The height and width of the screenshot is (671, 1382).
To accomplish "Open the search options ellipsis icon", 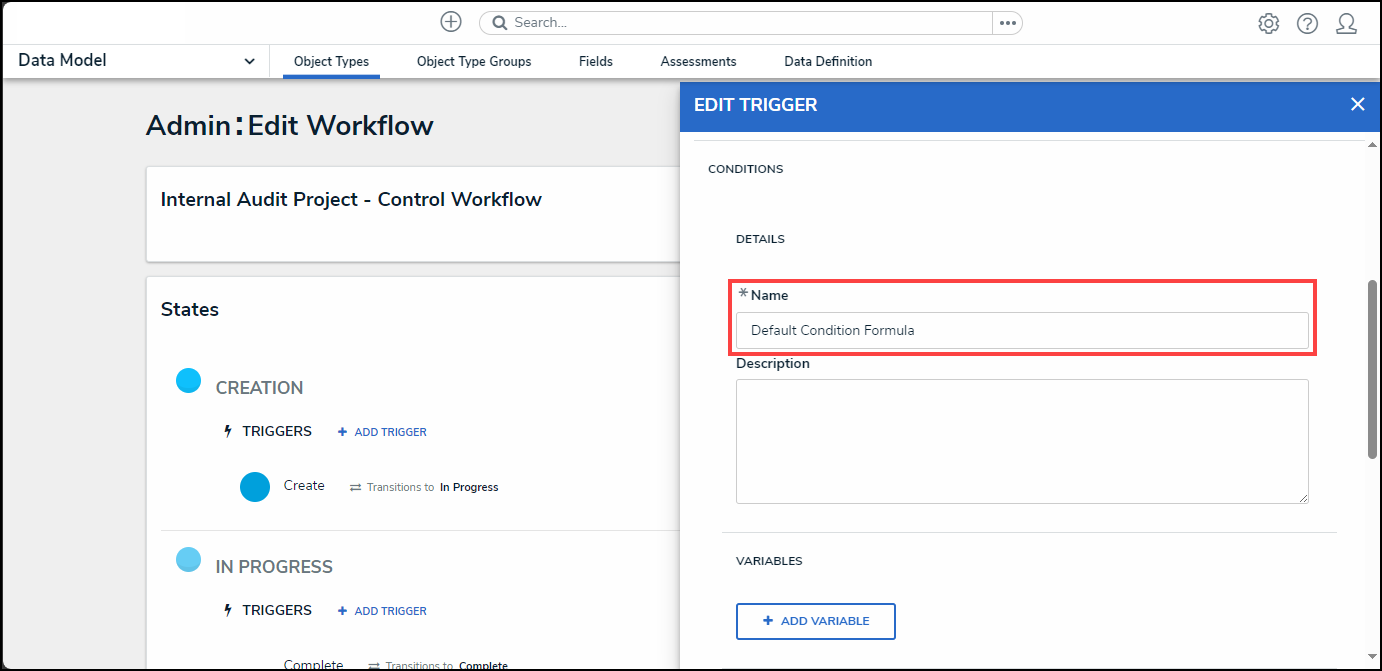I will (1007, 23).
